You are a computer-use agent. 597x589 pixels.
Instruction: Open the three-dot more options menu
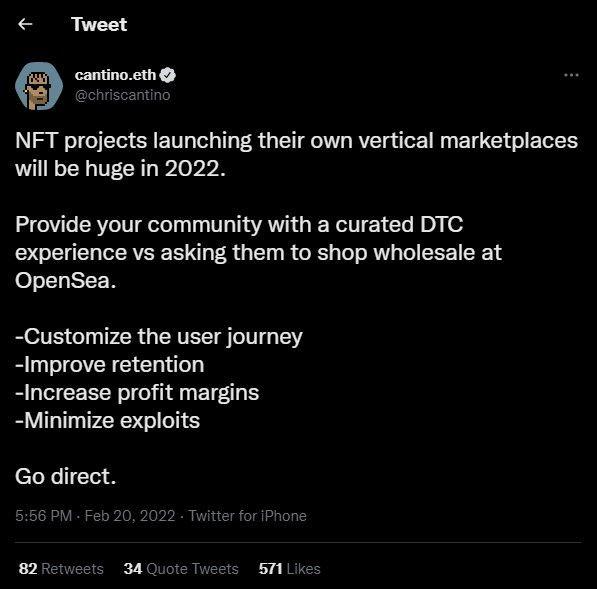point(571,75)
